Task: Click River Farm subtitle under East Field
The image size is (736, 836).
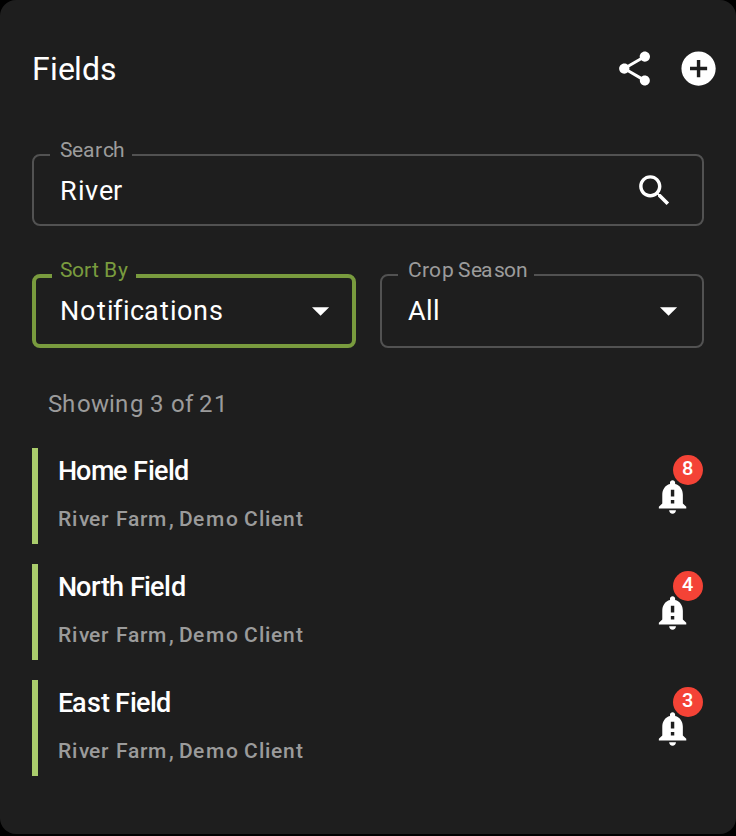Action: tap(181, 751)
